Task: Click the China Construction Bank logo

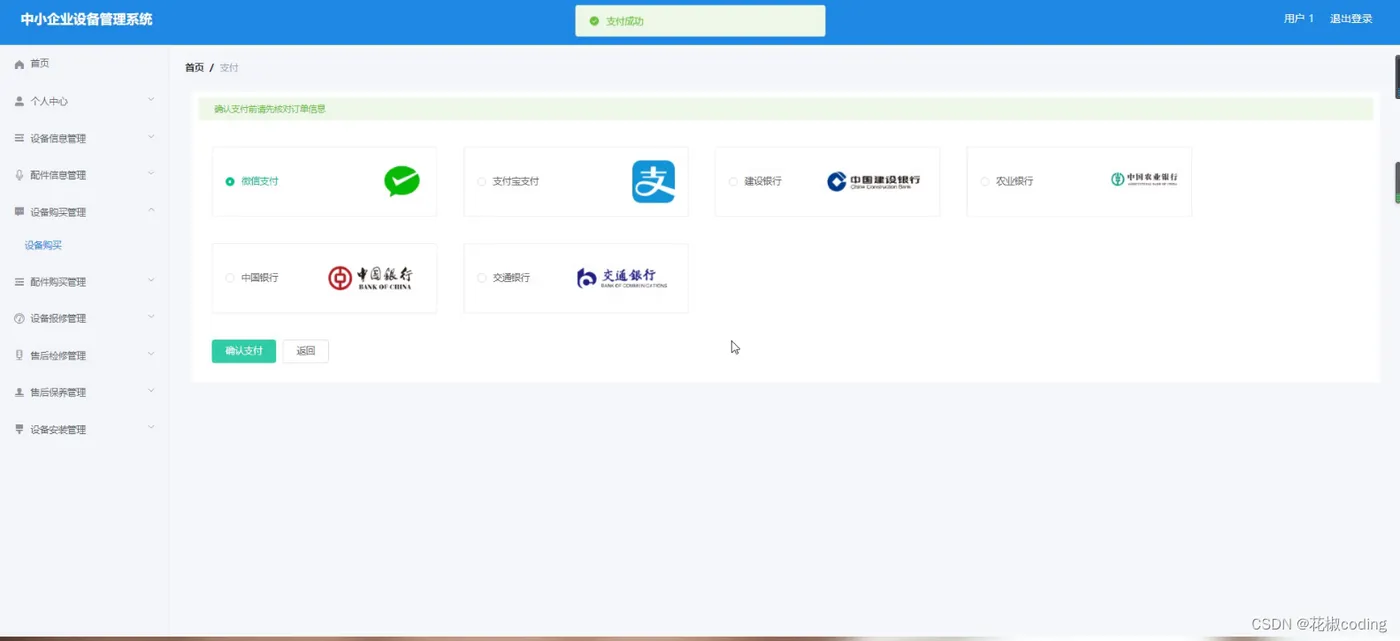Action: click(873, 181)
